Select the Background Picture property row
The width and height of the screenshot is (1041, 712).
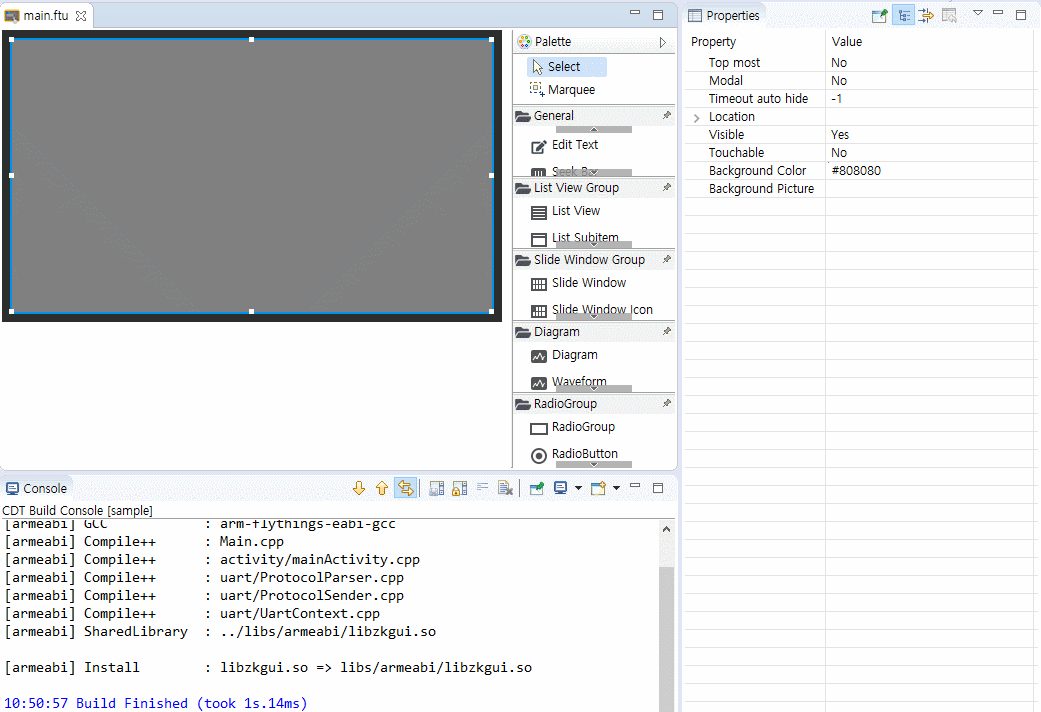(860, 189)
